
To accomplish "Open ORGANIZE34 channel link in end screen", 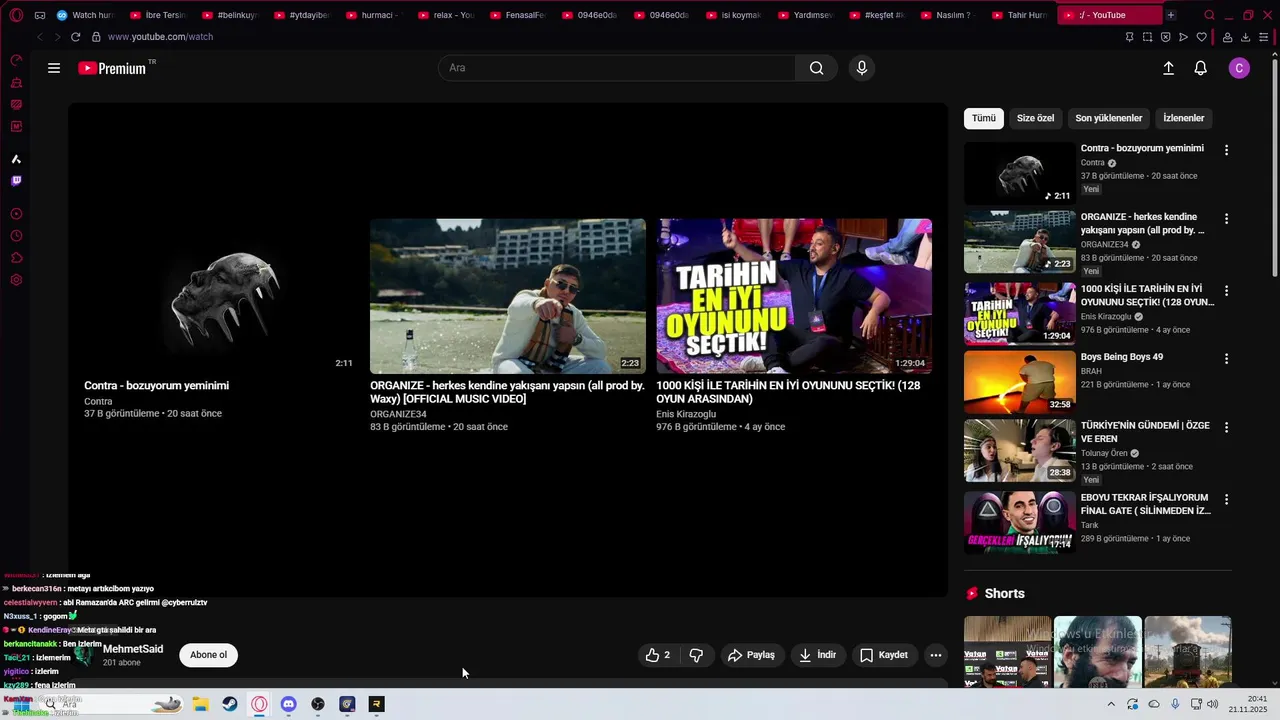I will [x=398, y=414].
